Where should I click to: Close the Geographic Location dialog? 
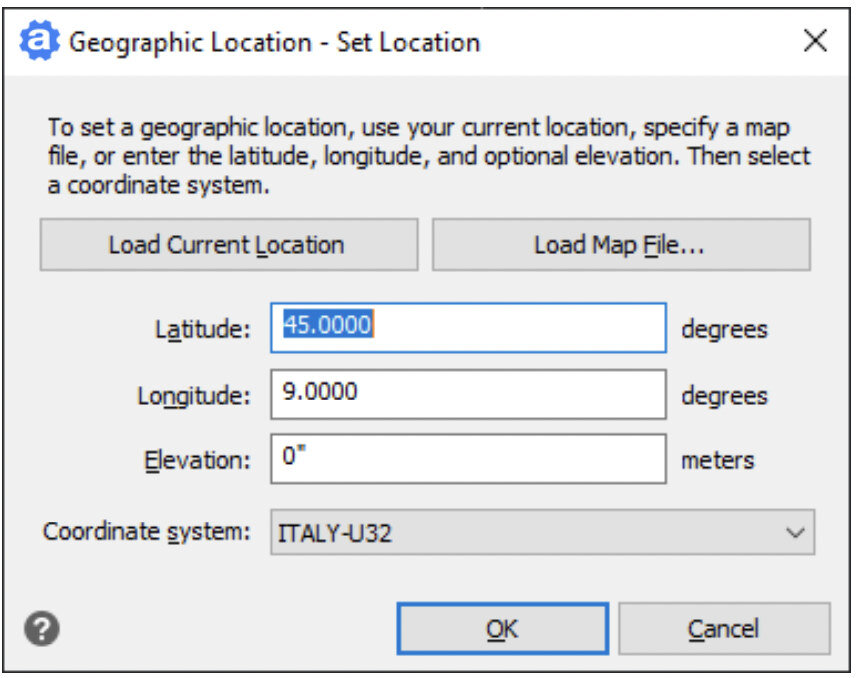coord(815,41)
